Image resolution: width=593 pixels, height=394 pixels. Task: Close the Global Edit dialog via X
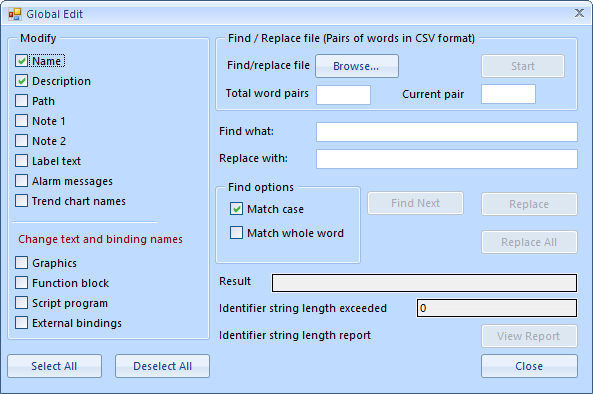point(579,13)
